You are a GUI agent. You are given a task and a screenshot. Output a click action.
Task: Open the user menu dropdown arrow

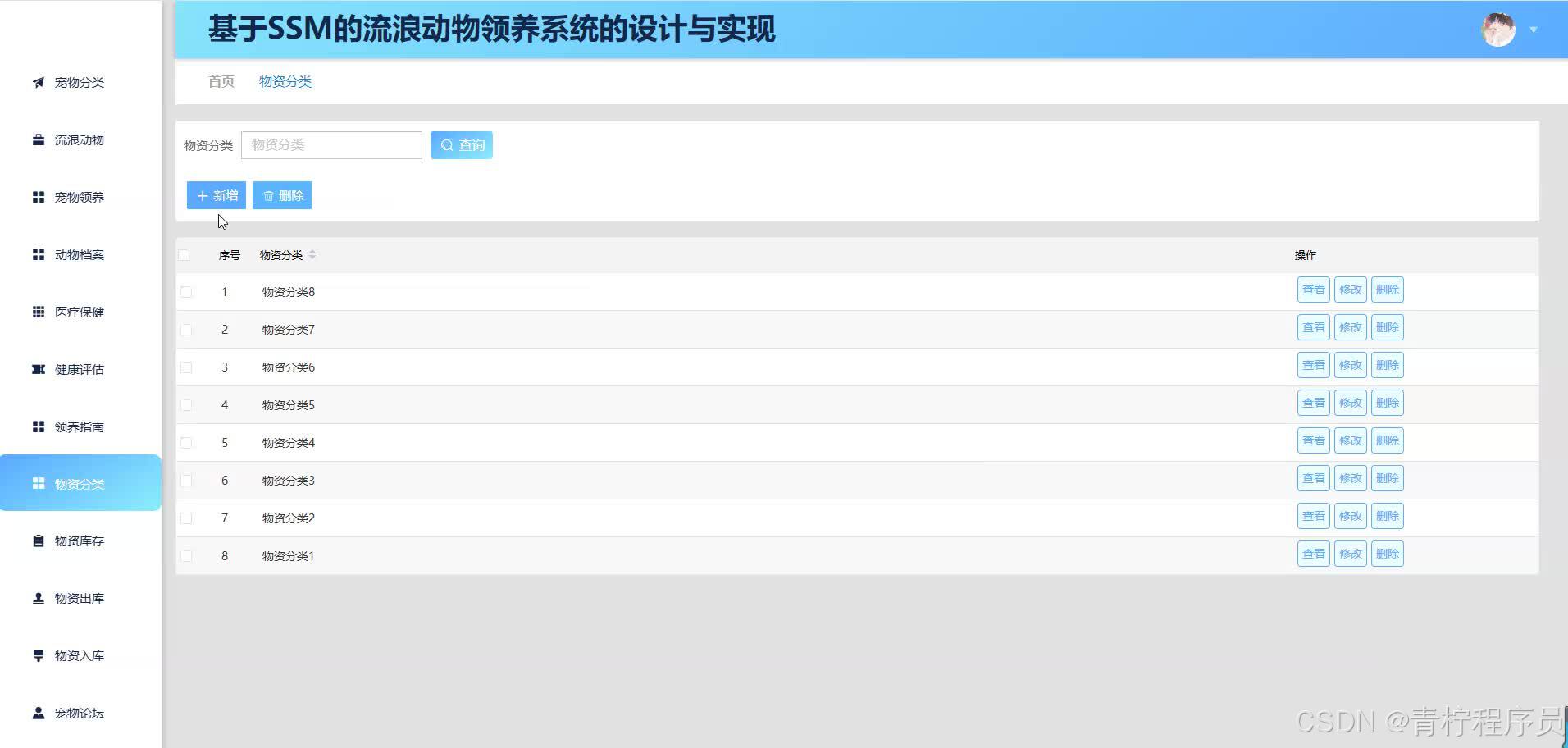[1533, 30]
